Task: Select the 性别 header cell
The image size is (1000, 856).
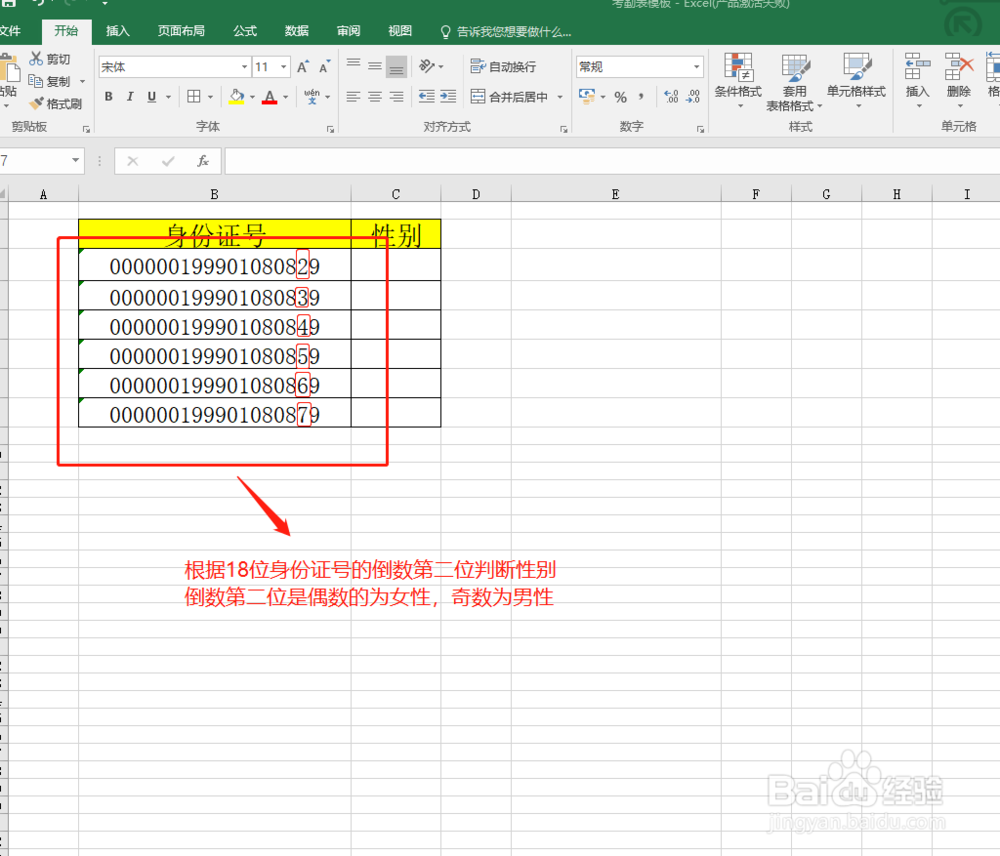Action: coord(396,234)
